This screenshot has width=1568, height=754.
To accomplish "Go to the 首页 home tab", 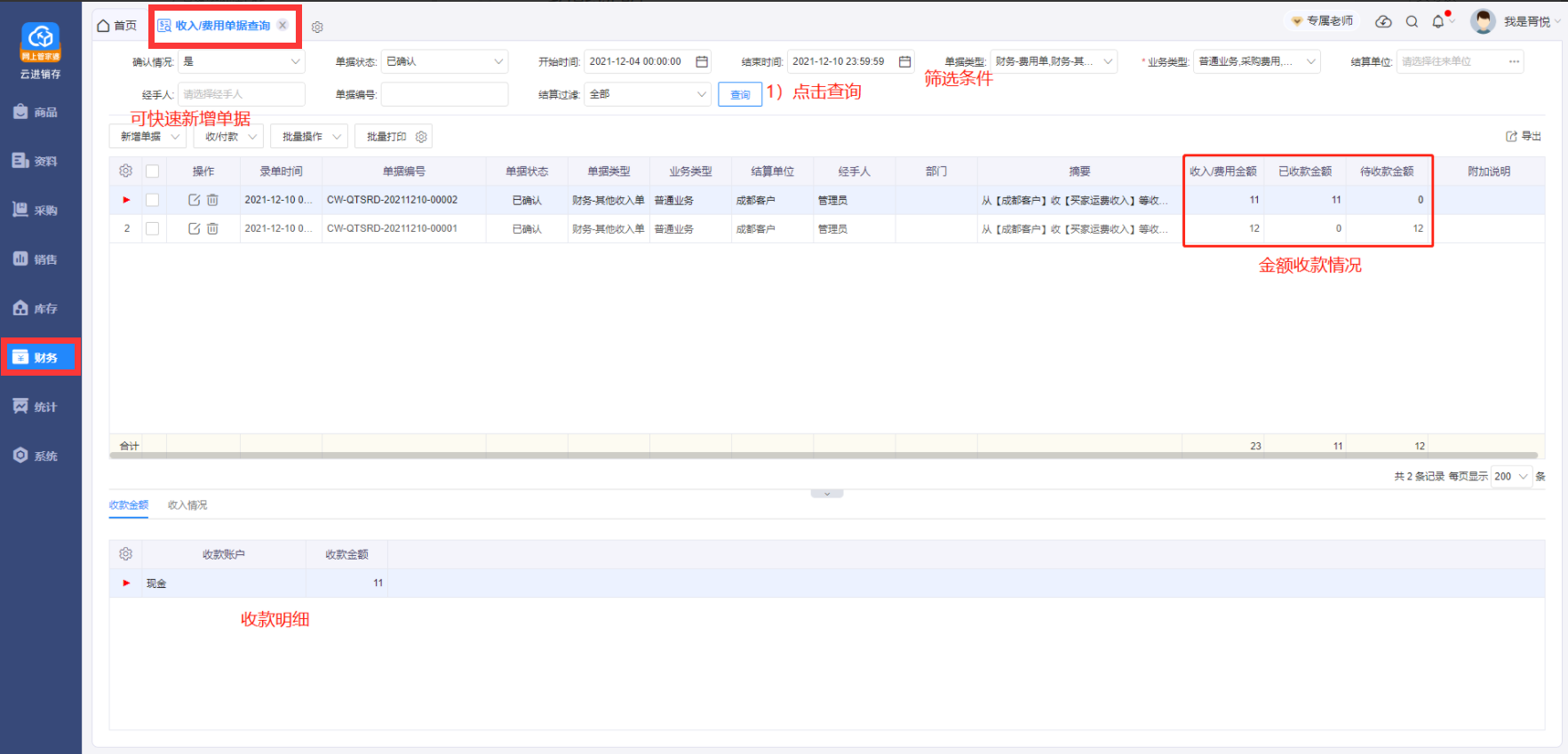I will tap(117, 26).
